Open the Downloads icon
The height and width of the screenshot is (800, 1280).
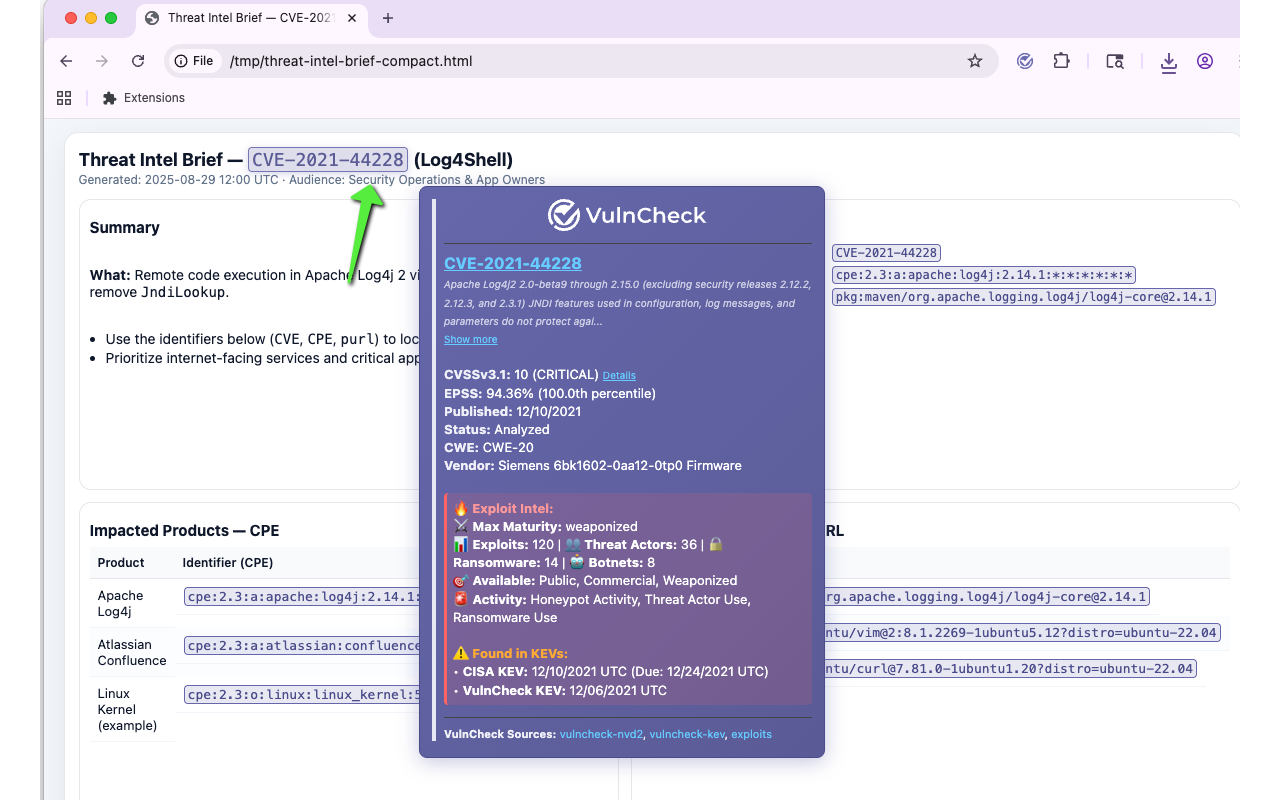point(1168,62)
